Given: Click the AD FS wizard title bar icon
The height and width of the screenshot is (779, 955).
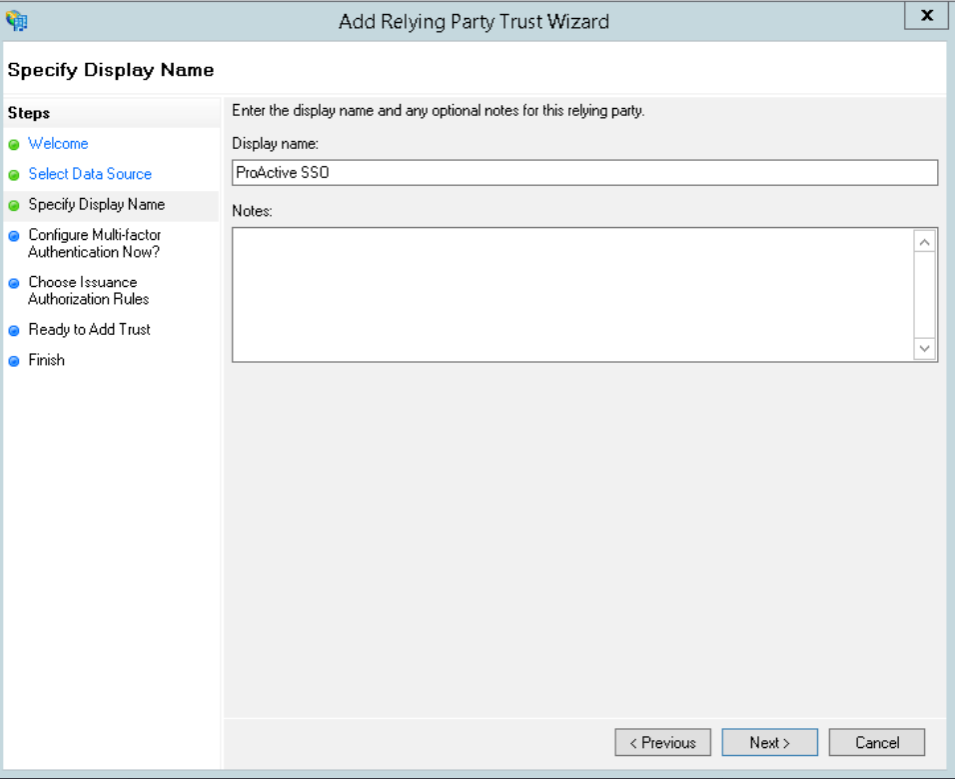Looking at the screenshot, I should (x=16, y=21).
